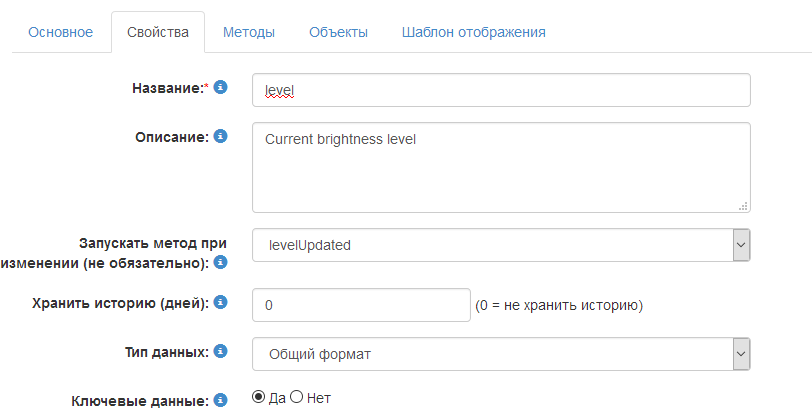This screenshot has height=411, width=812.
Task: Click info icon beside Тип данных
Action: [x=221, y=350]
